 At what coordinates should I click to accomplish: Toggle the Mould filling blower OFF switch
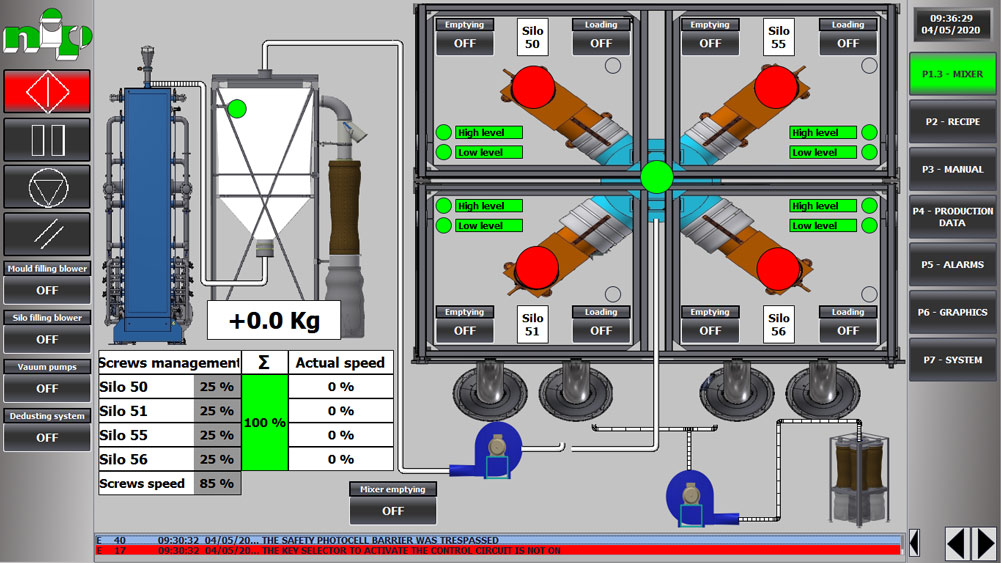click(x=47, y=290)
